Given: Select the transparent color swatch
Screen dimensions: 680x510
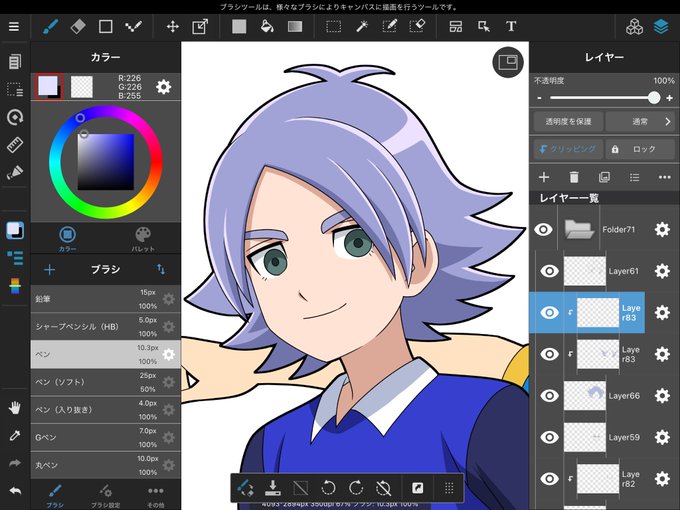Looking at the screenshot, I should pyautogui.click(x=82, y=87).
